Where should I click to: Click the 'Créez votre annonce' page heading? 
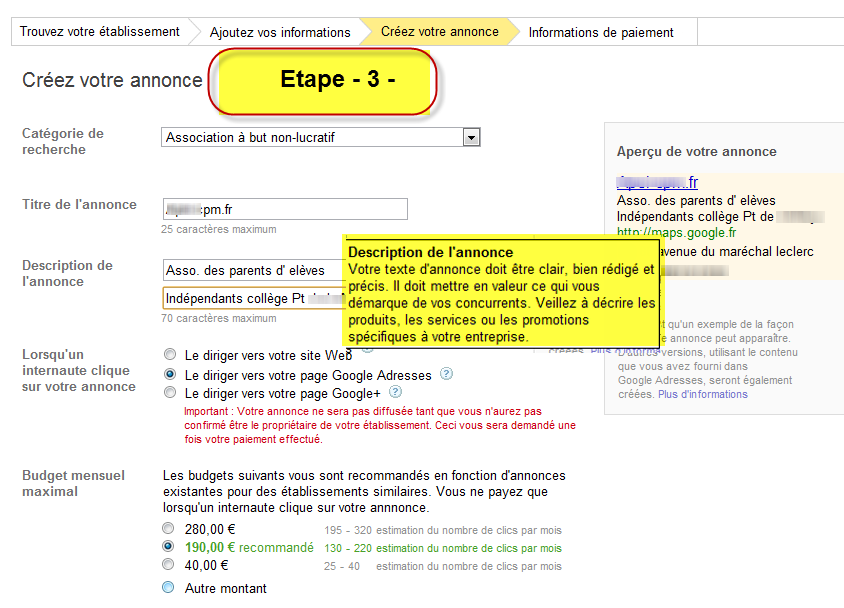tap(112, 80)
